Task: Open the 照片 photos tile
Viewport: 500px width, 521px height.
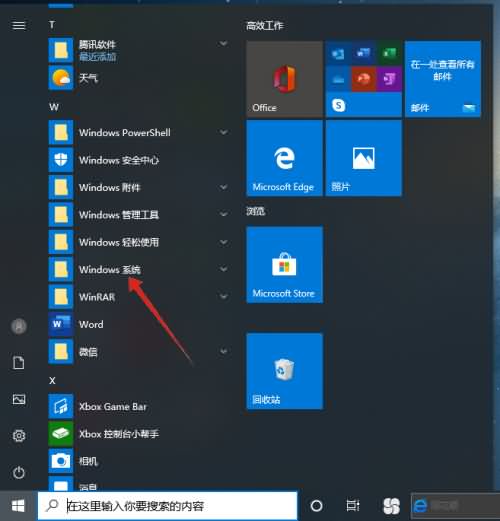Action: [x=364, y=158]
